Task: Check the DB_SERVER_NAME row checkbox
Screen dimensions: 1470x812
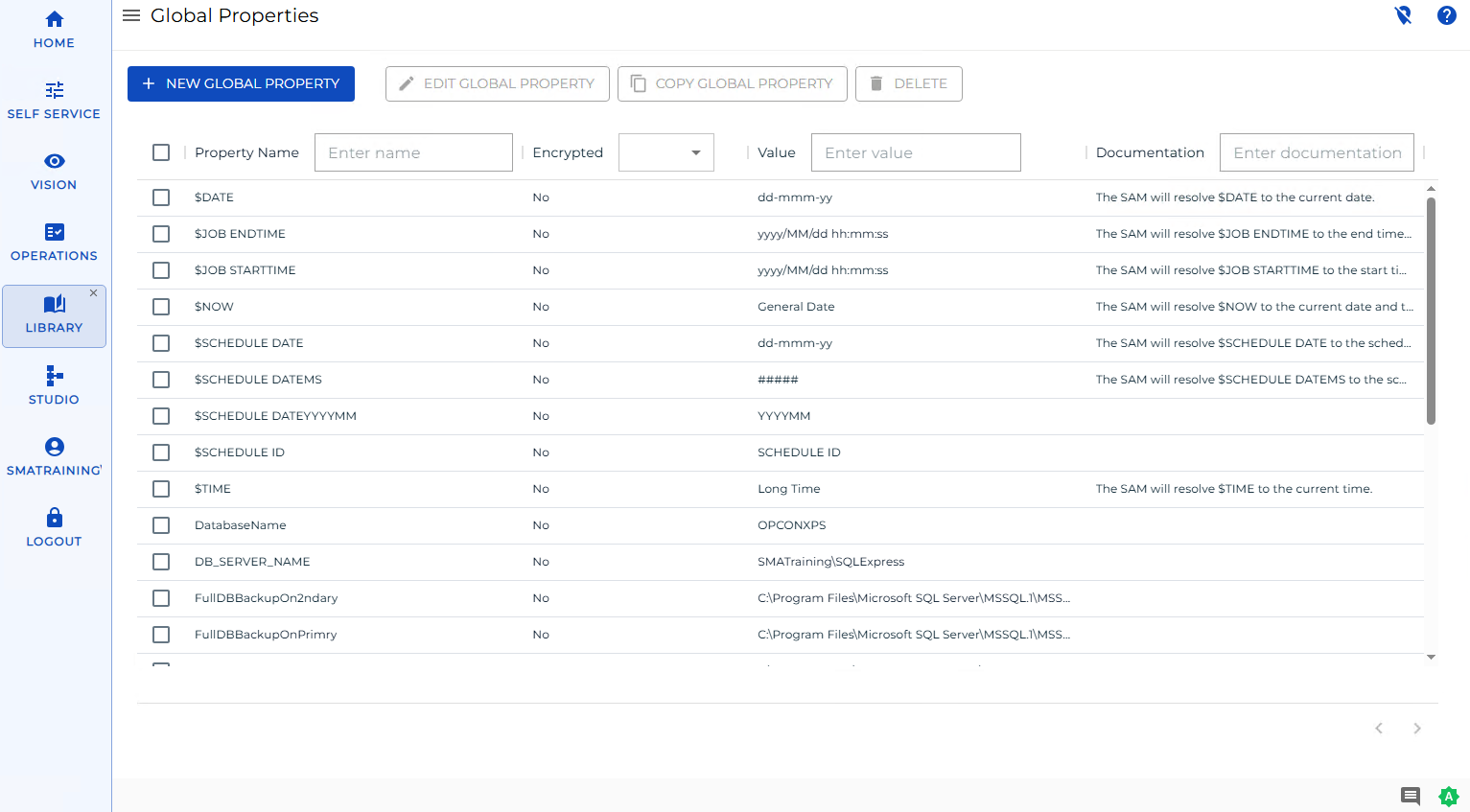Action: click(161, 562)
